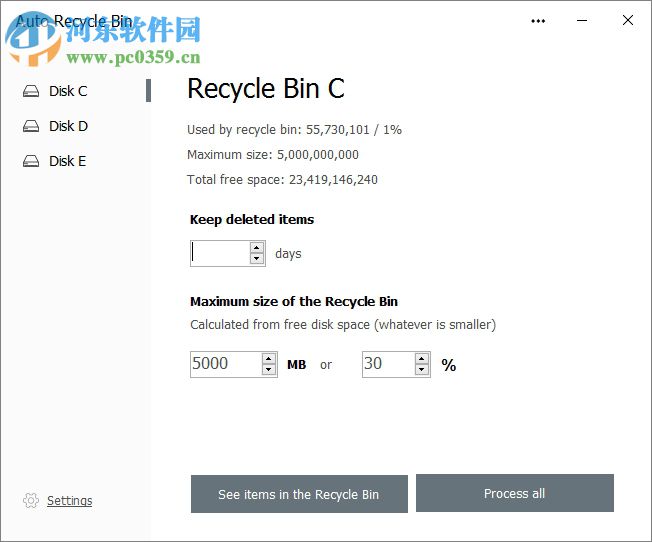Close the Auto Recycle Bin window
Image resolution: width=652 pixels, height=542 pixels.
click(628, 20)
